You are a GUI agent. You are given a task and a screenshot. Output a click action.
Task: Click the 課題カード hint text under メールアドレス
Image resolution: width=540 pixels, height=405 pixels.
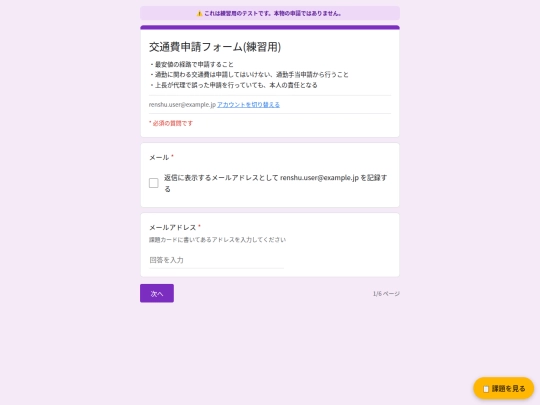217,240
